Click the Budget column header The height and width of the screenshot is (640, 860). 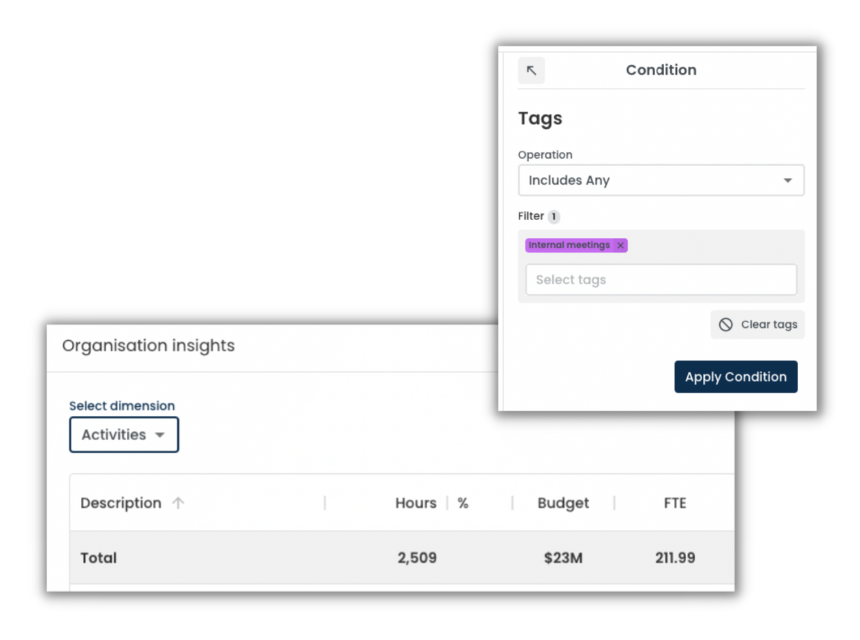pos(563,503)
